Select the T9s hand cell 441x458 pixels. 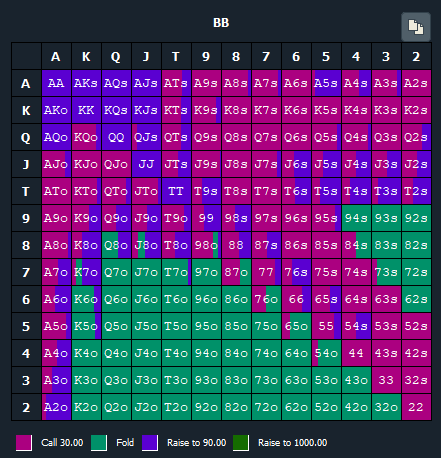point(206,191)
